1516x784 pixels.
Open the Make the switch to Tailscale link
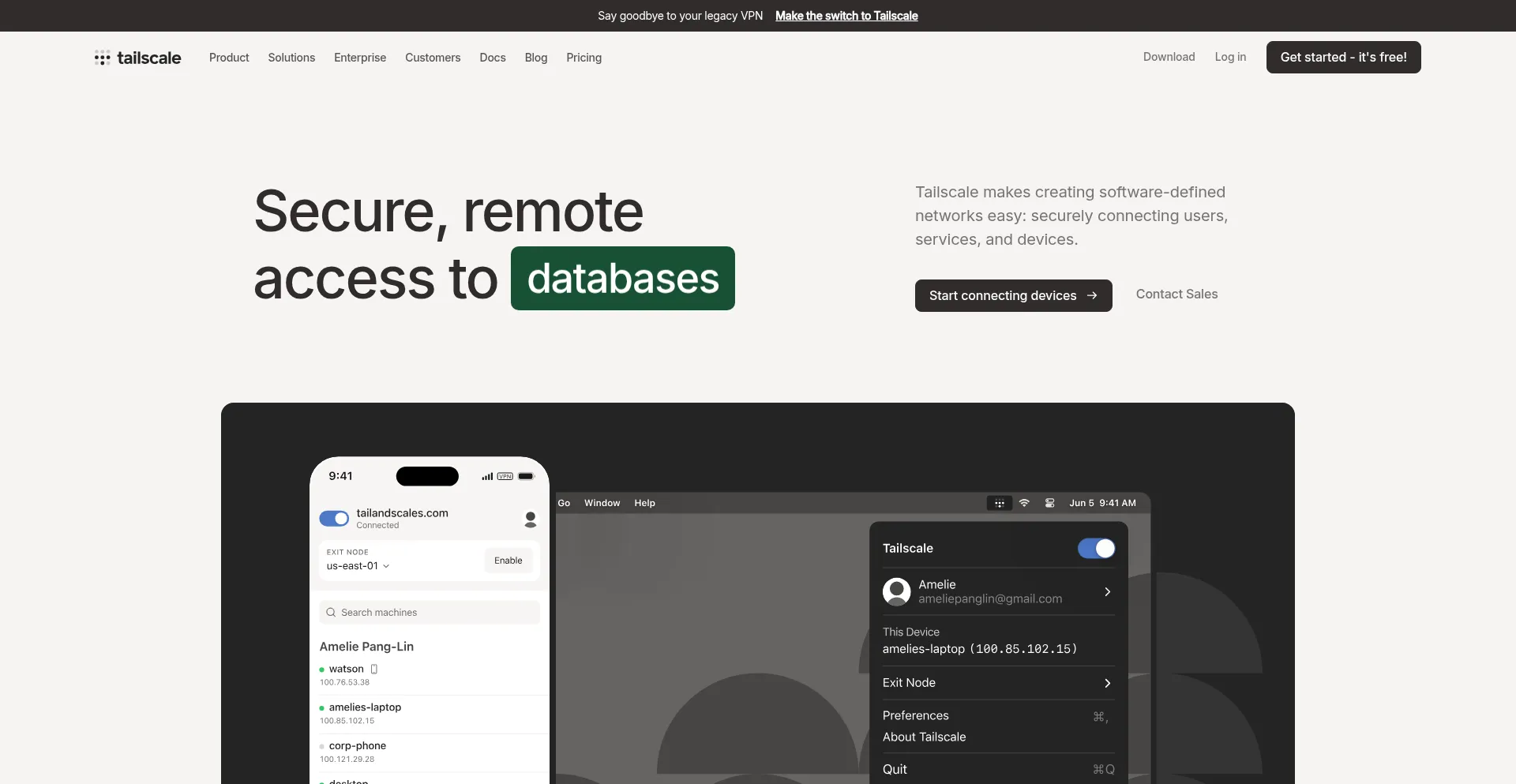click(x=846, y=16)
